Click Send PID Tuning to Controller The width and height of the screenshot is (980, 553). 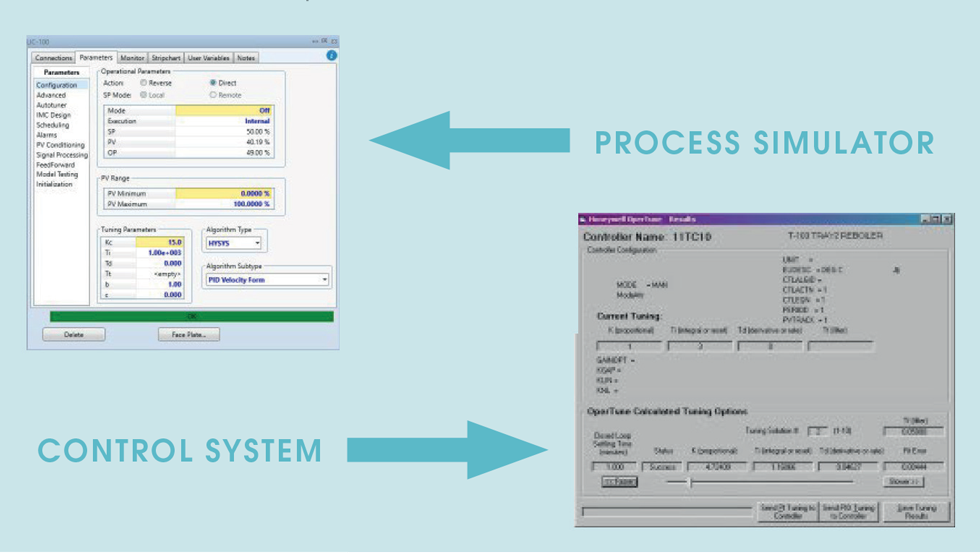850,511
